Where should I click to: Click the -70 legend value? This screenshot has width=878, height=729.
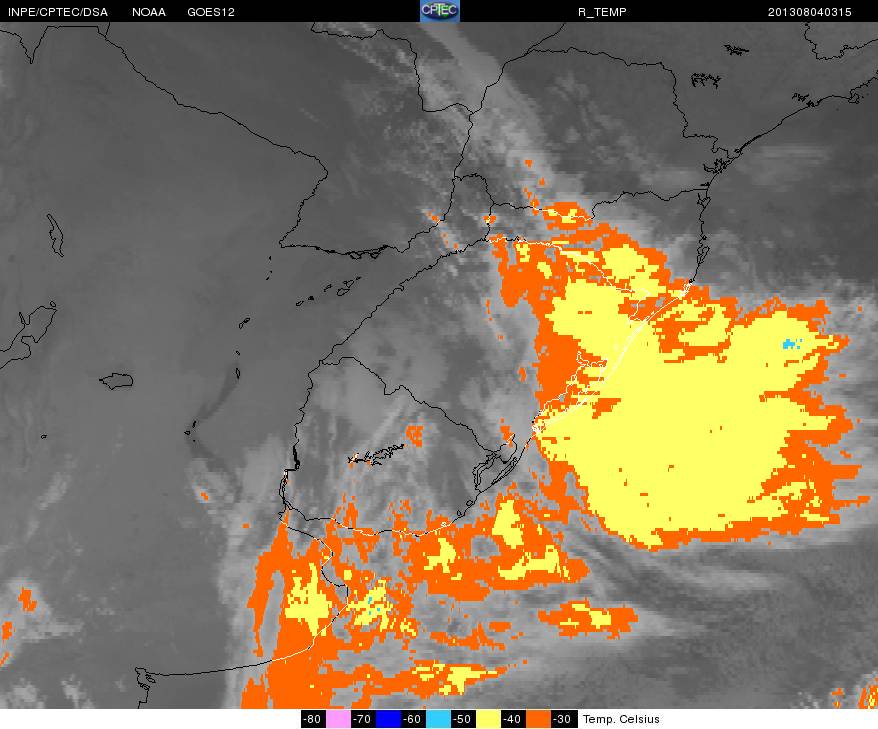click(363, 719)
